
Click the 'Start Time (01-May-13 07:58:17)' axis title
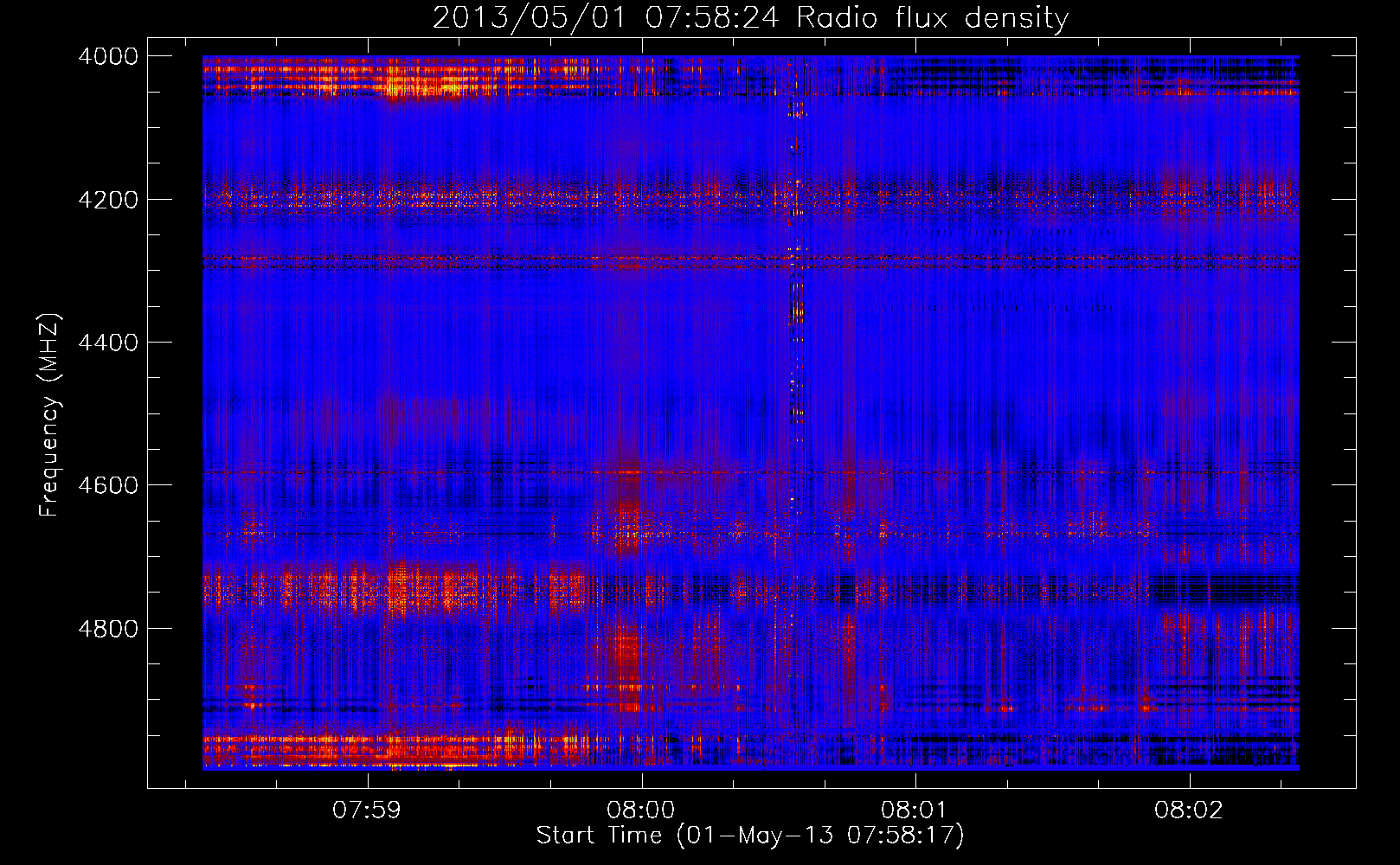point(750,836)
